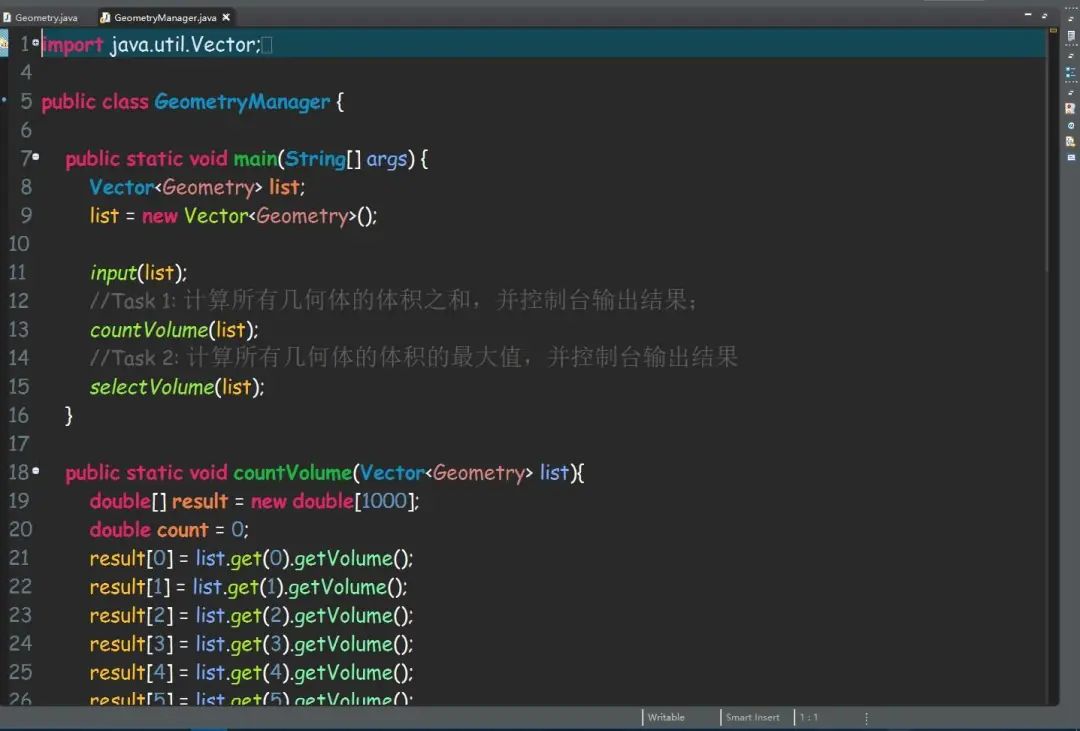Click line number 10 in the gutter
Screen dimensions: 1080x731
pyautogui.click(x=19, y=245)
